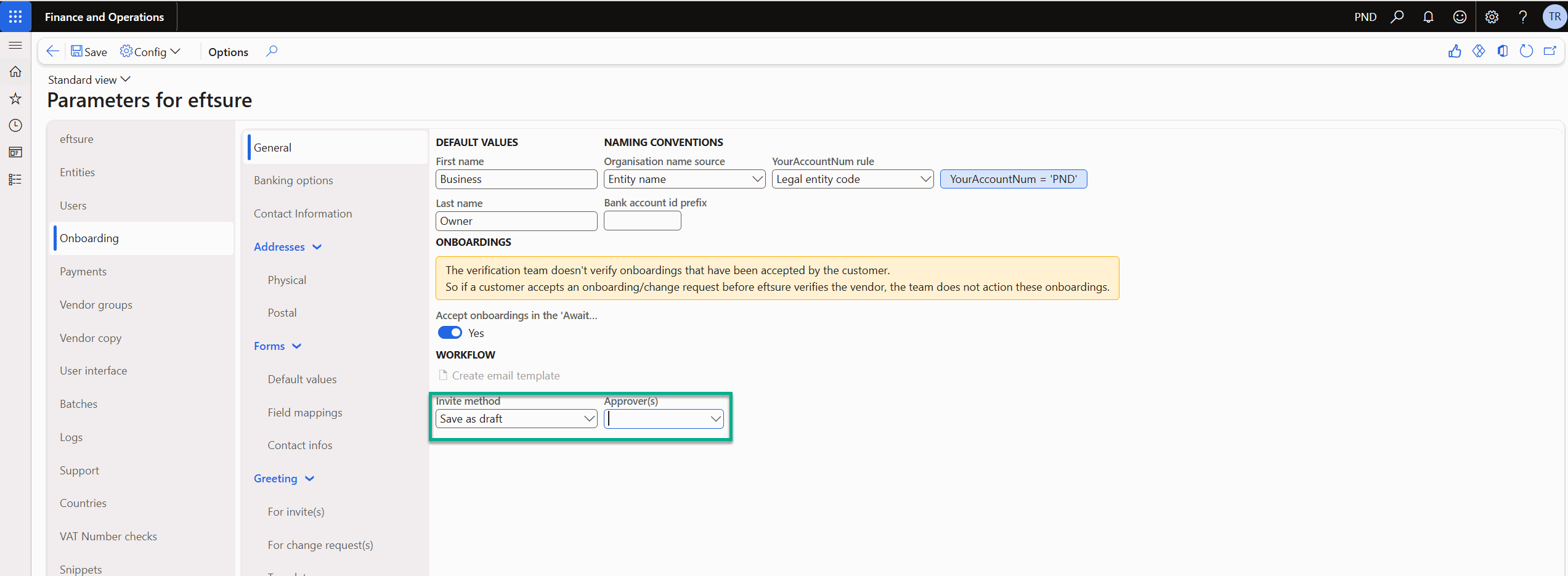Expand the navigation pane hamburger menu
Viewport: 1568px width, 576px height.
pyautogui.click(x=15, y=45)
